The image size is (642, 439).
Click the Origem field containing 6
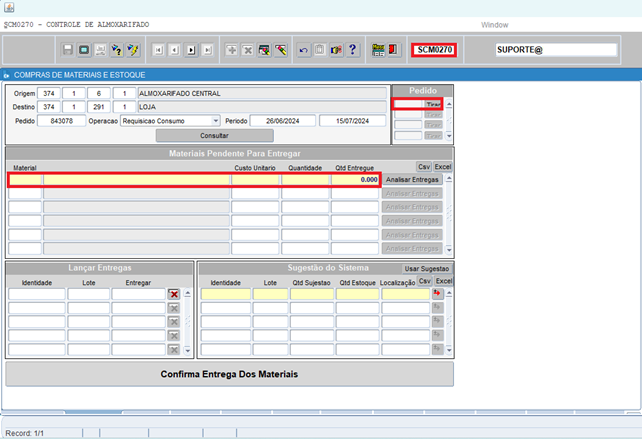99,93
